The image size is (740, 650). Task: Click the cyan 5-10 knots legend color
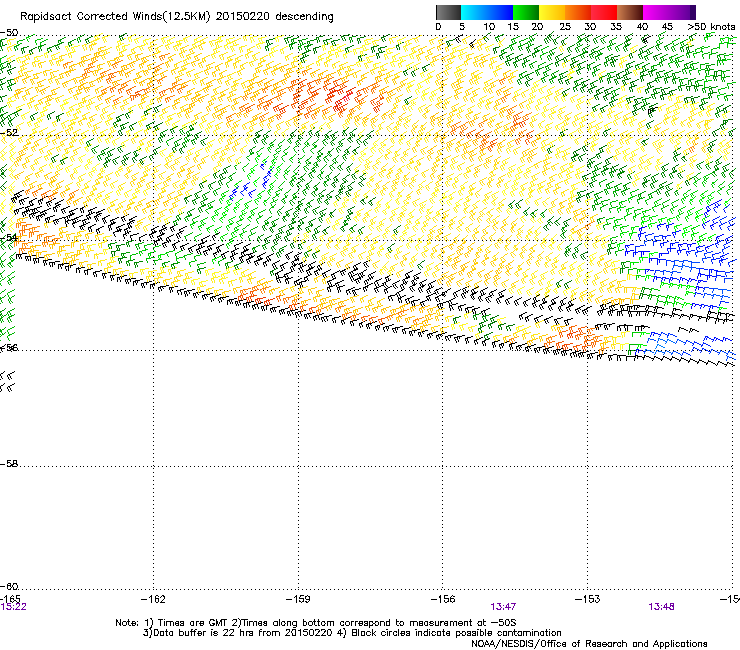tap(474, 12)
